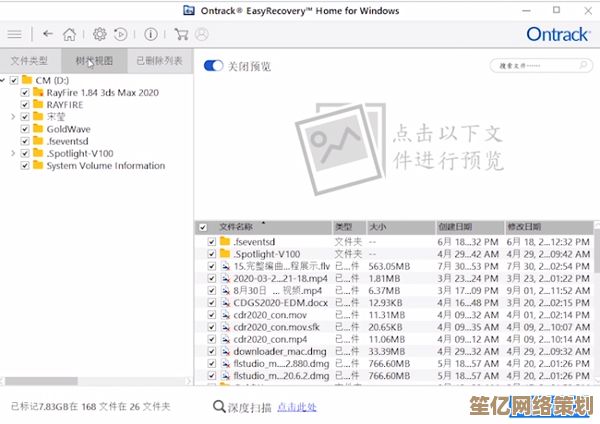
Task: Open settings with the gear icon
Action: (99, 33)
